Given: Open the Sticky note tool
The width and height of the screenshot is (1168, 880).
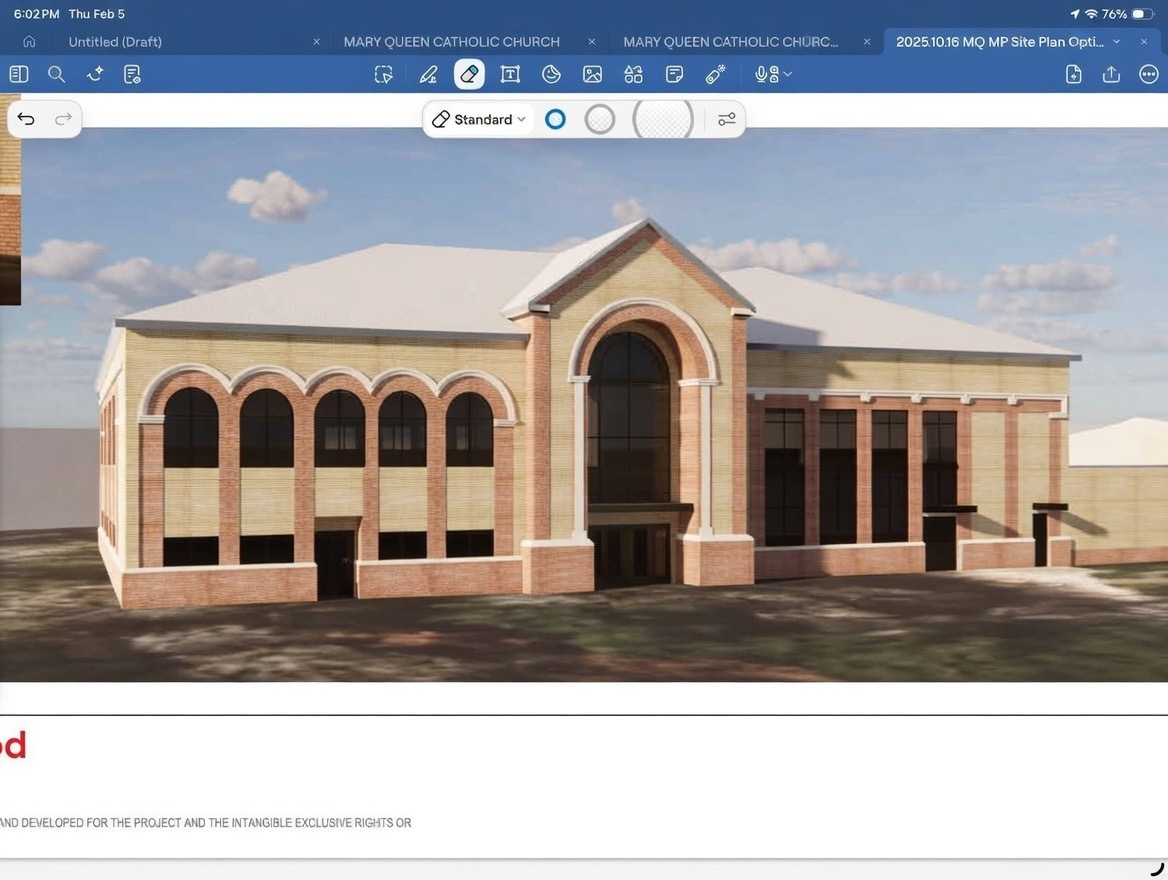Looking at the screenshot, I should coord(674,74).
